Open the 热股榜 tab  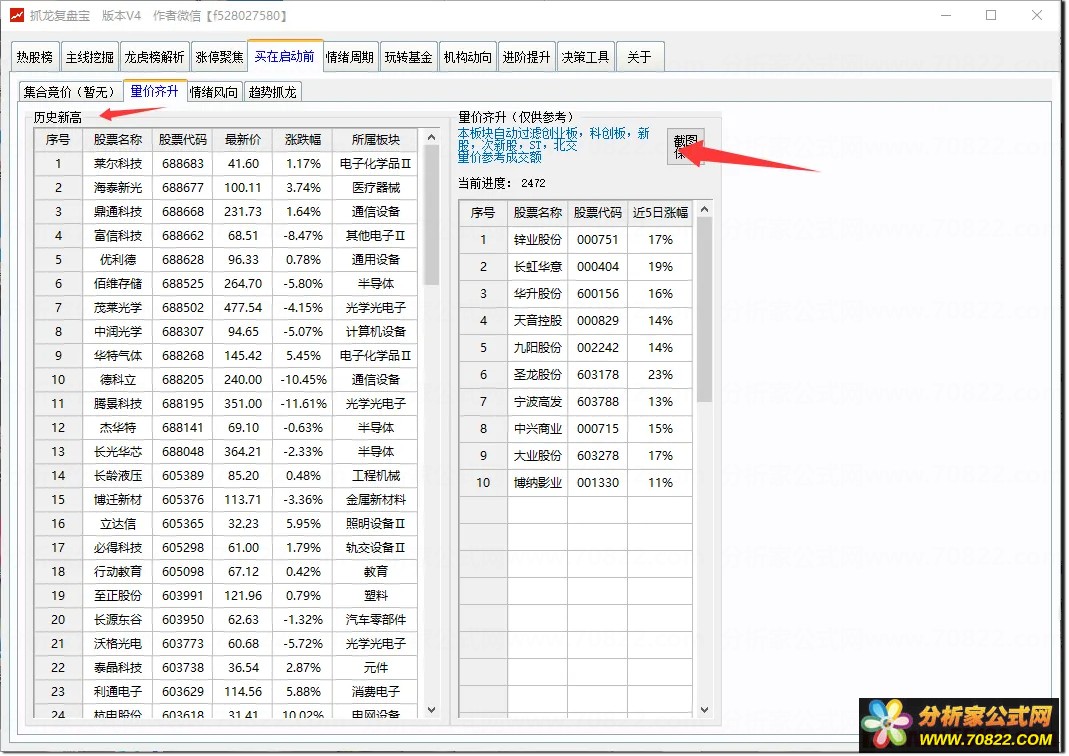[x=35, y=57]
